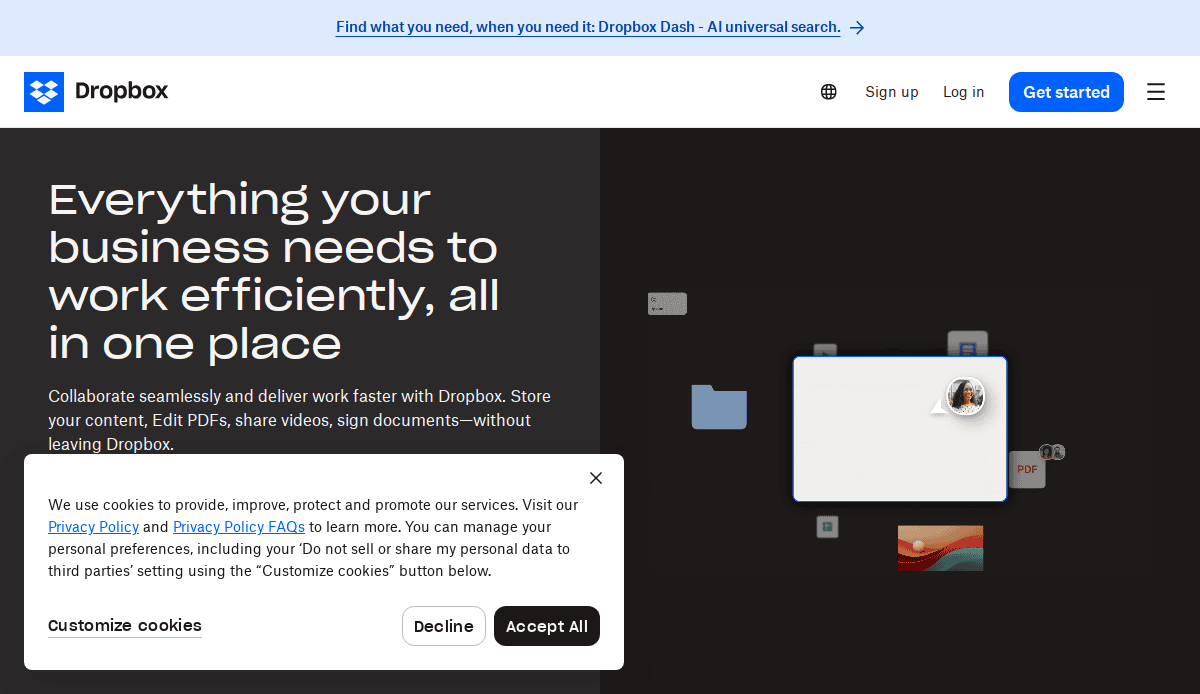Image resolution: width=1200 pixels, height=694 pixels.
Task: Open Customize cookies settings
Action: coord(125,626)
